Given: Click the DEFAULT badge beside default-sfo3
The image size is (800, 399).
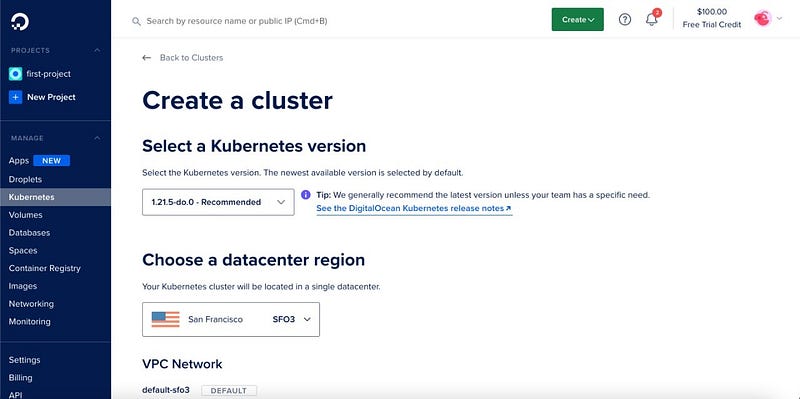Looking at the screenshot, I should point(229,390).
